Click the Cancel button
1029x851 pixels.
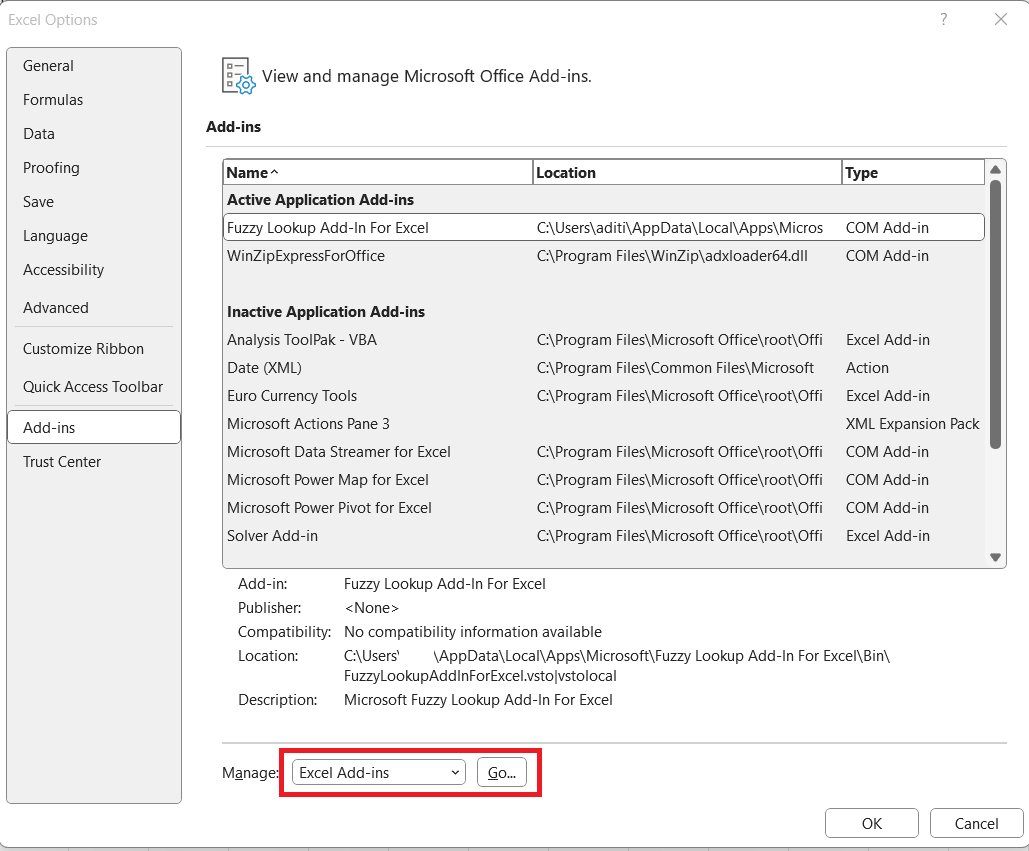point(976,823)
